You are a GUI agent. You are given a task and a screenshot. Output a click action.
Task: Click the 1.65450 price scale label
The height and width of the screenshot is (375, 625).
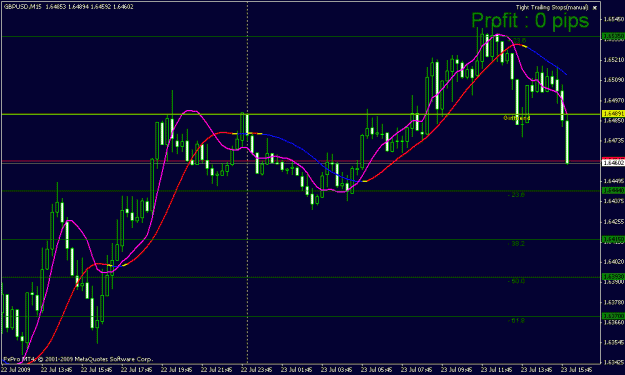click(614, 19)
